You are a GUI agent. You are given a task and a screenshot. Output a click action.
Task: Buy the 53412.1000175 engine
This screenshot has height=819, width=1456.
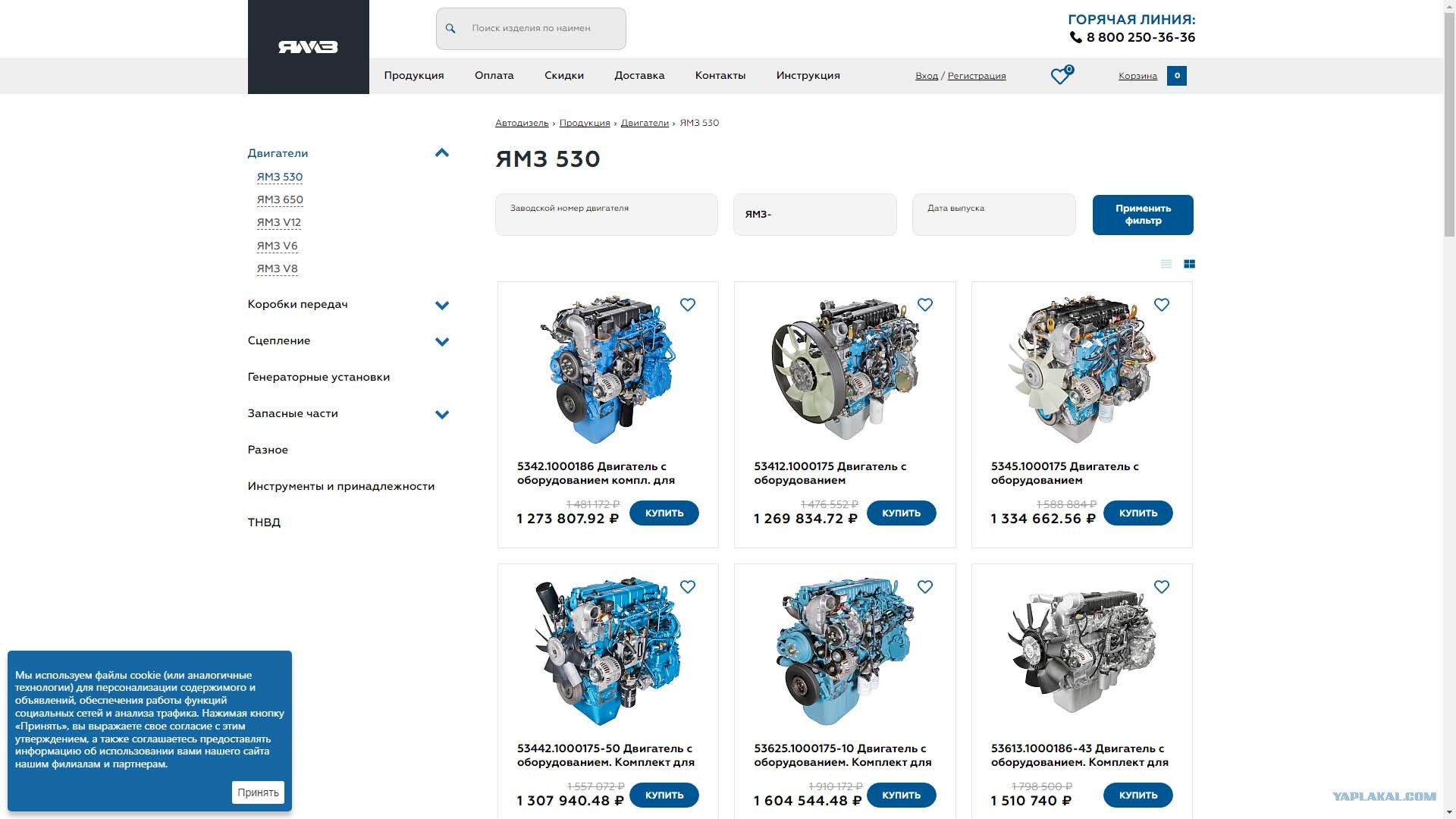(x=902, y=513)
